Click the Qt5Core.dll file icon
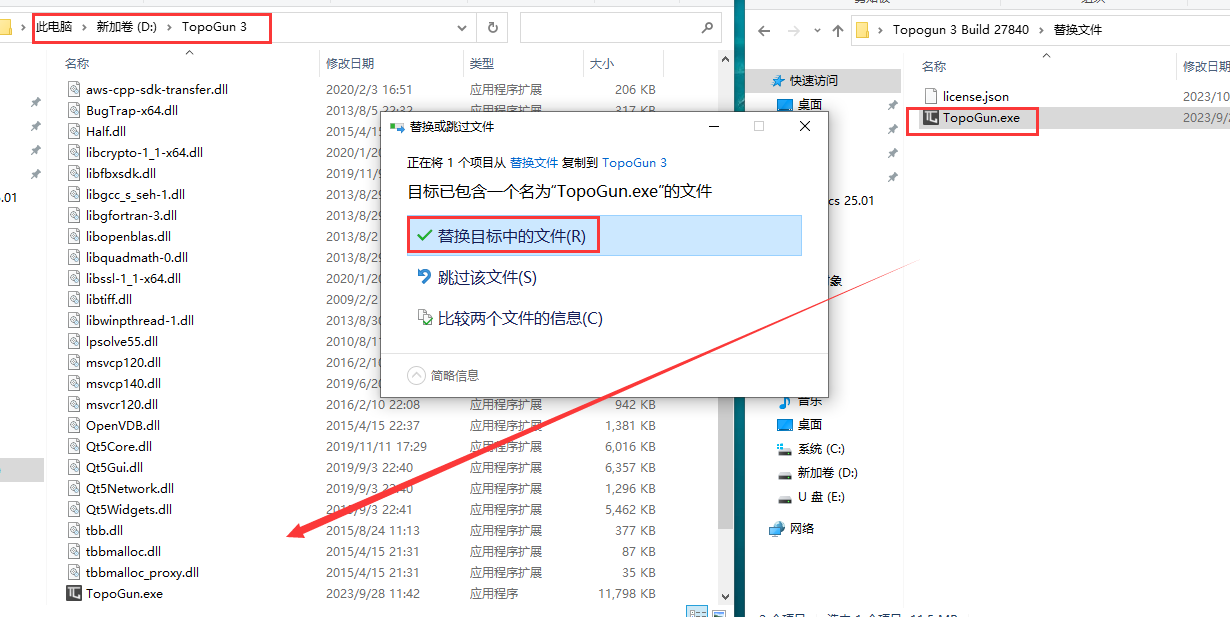The image size is (1230, 617). click(73, 446)
